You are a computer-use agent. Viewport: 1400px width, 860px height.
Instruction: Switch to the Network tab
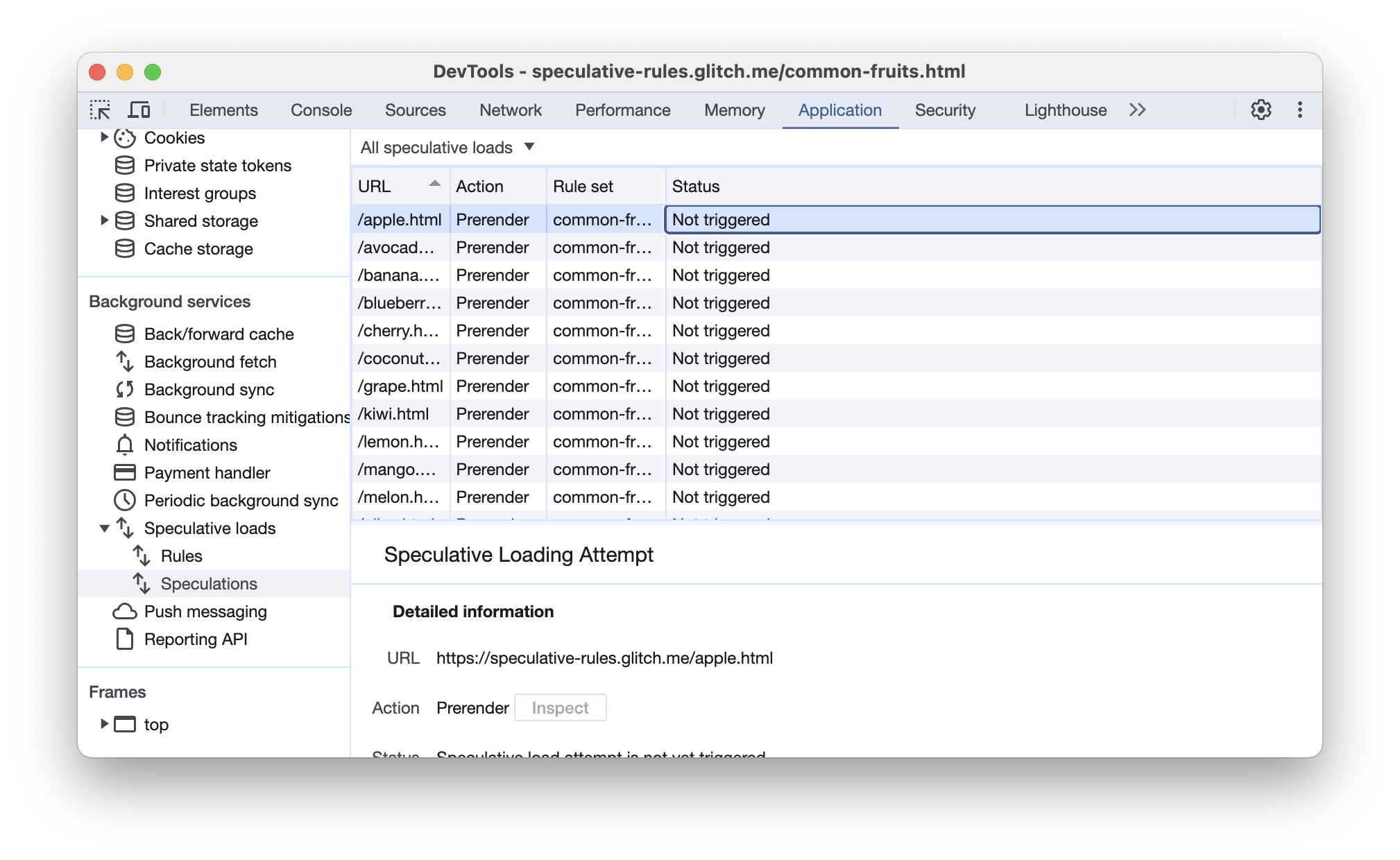510,110
